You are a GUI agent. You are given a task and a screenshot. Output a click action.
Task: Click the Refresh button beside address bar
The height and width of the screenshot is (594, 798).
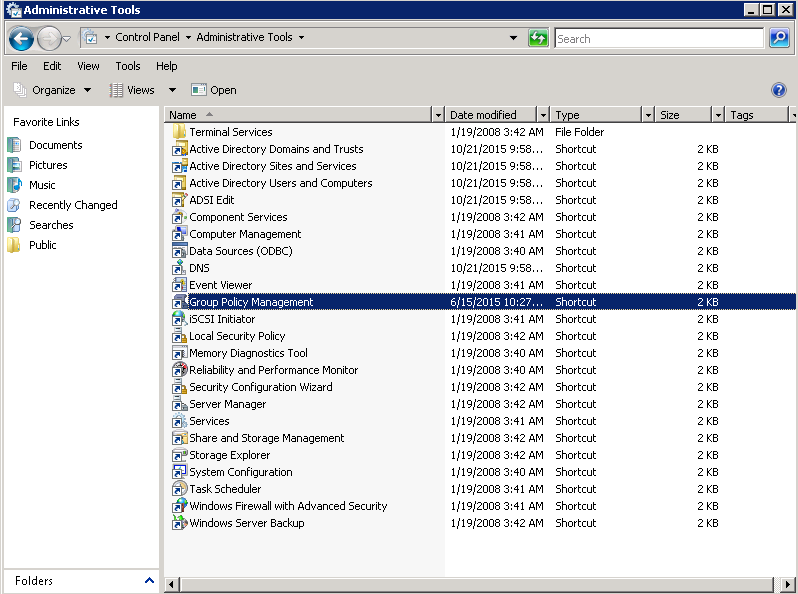click(x=538, y=38)
